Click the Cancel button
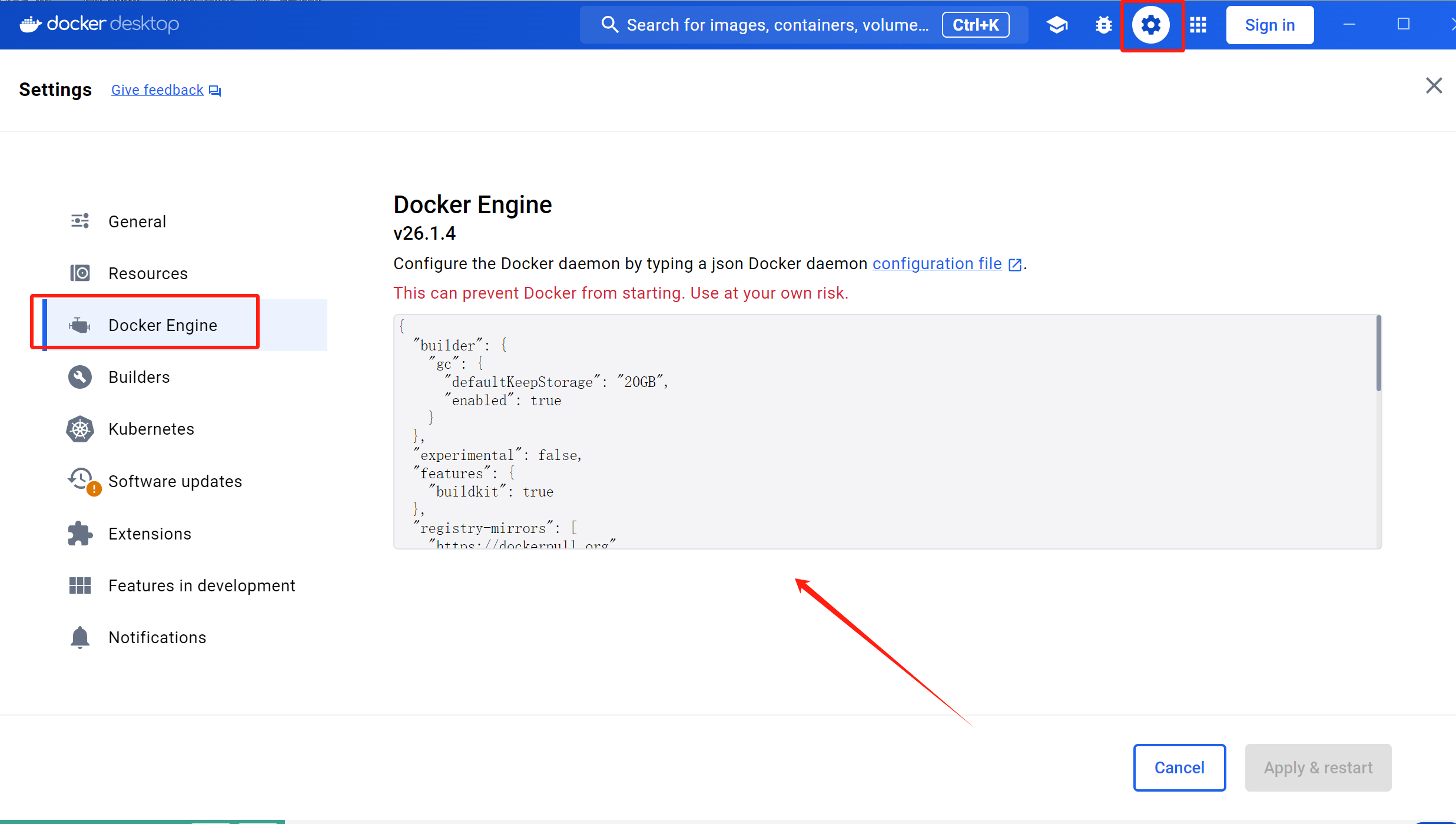This screenshot has height=824, width=1456. click(1179, 767)
